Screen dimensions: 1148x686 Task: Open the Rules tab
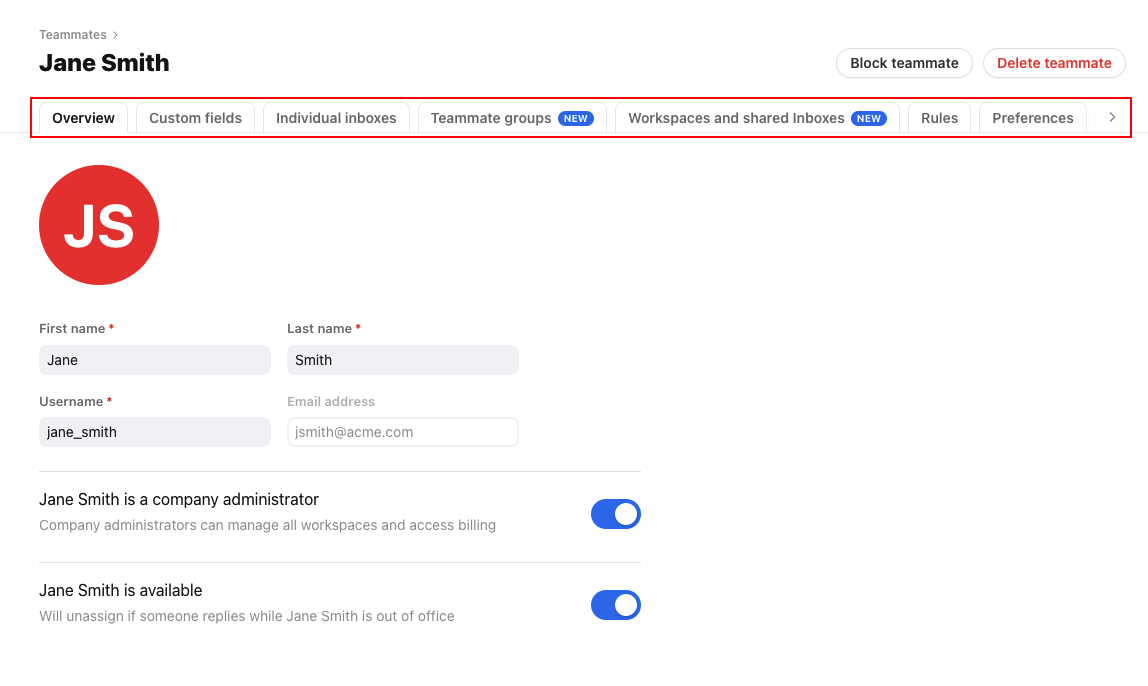coord(939,118)
